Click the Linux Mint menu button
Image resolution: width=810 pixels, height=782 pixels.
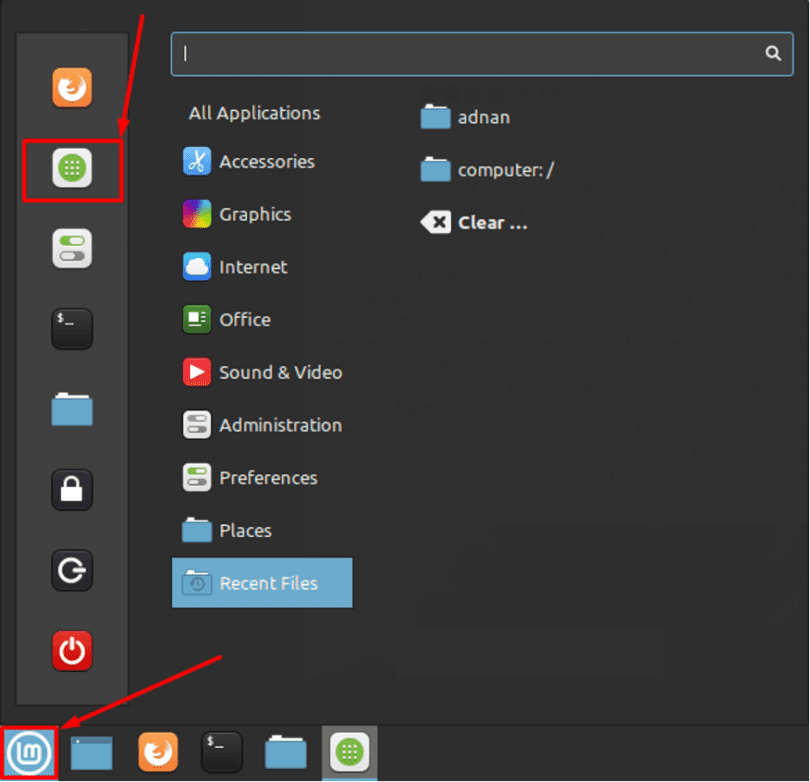pos(29,753)
